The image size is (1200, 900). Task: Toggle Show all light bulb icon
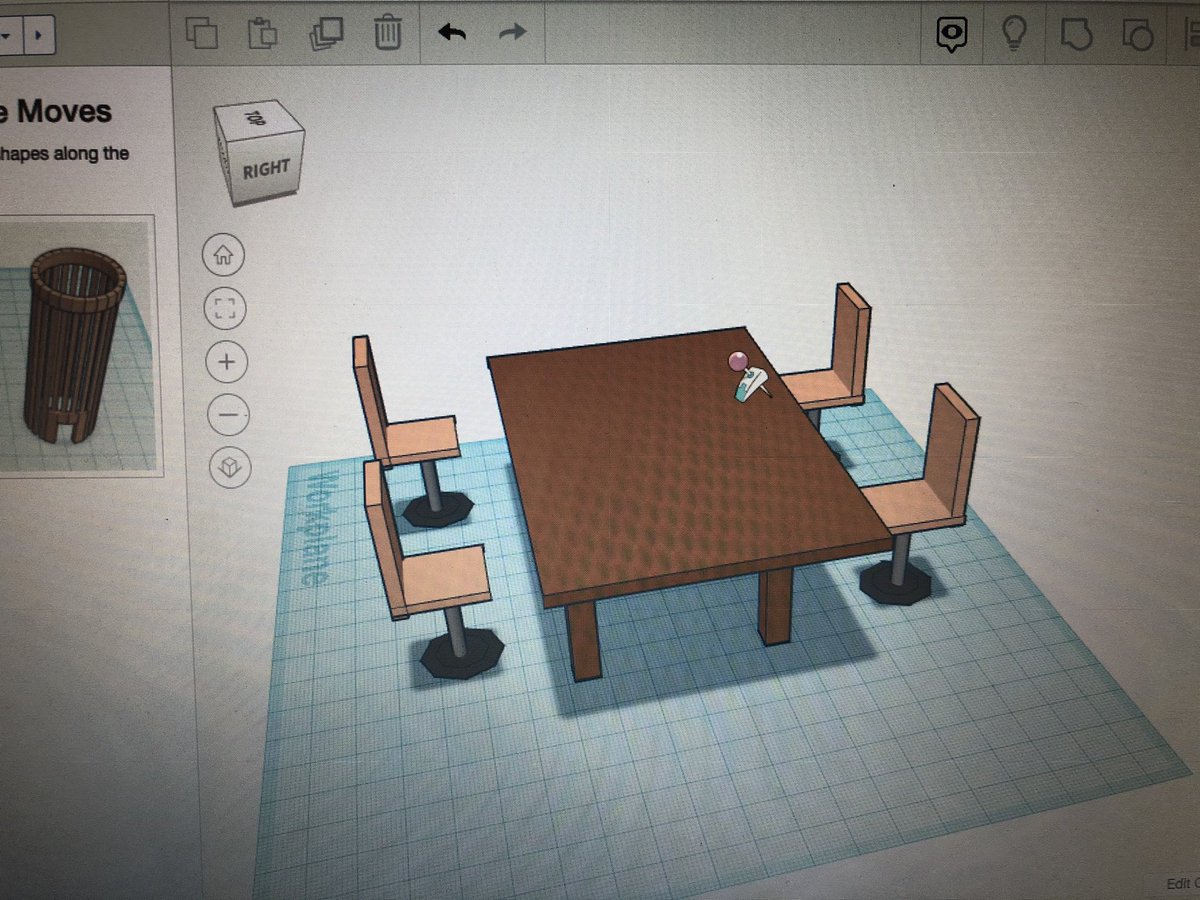1015,35
